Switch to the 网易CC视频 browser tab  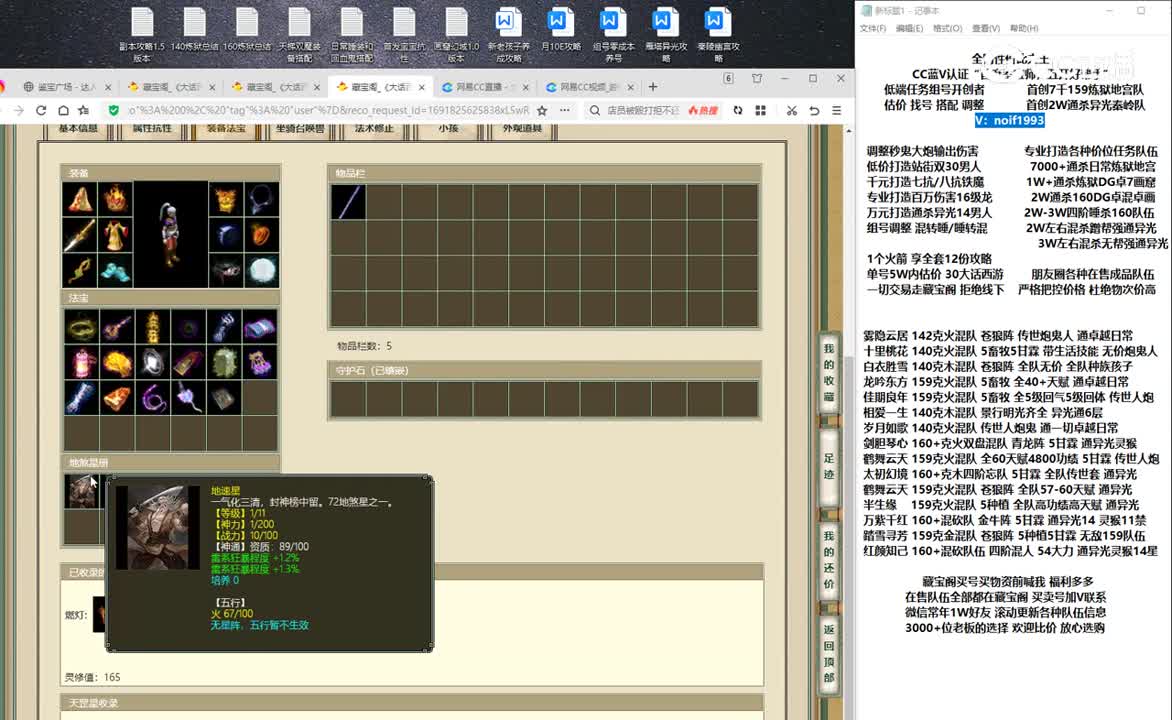tap(589, 87)
